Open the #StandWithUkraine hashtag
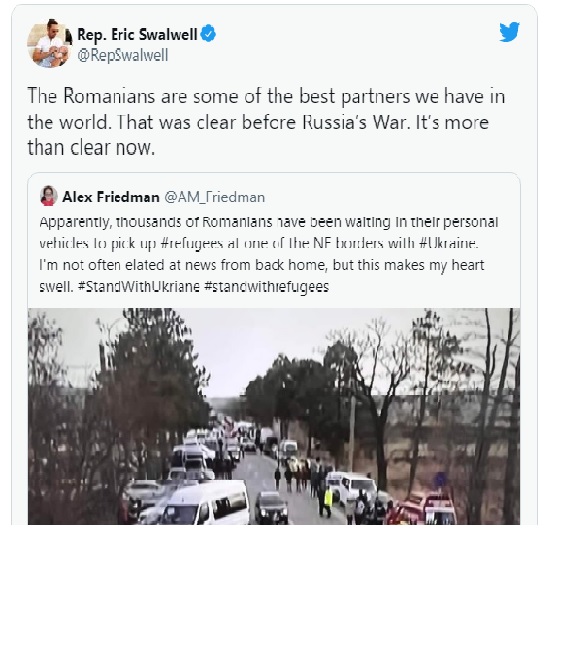The width and height of the screenshot is (574, 648). (x=138, y=286)
